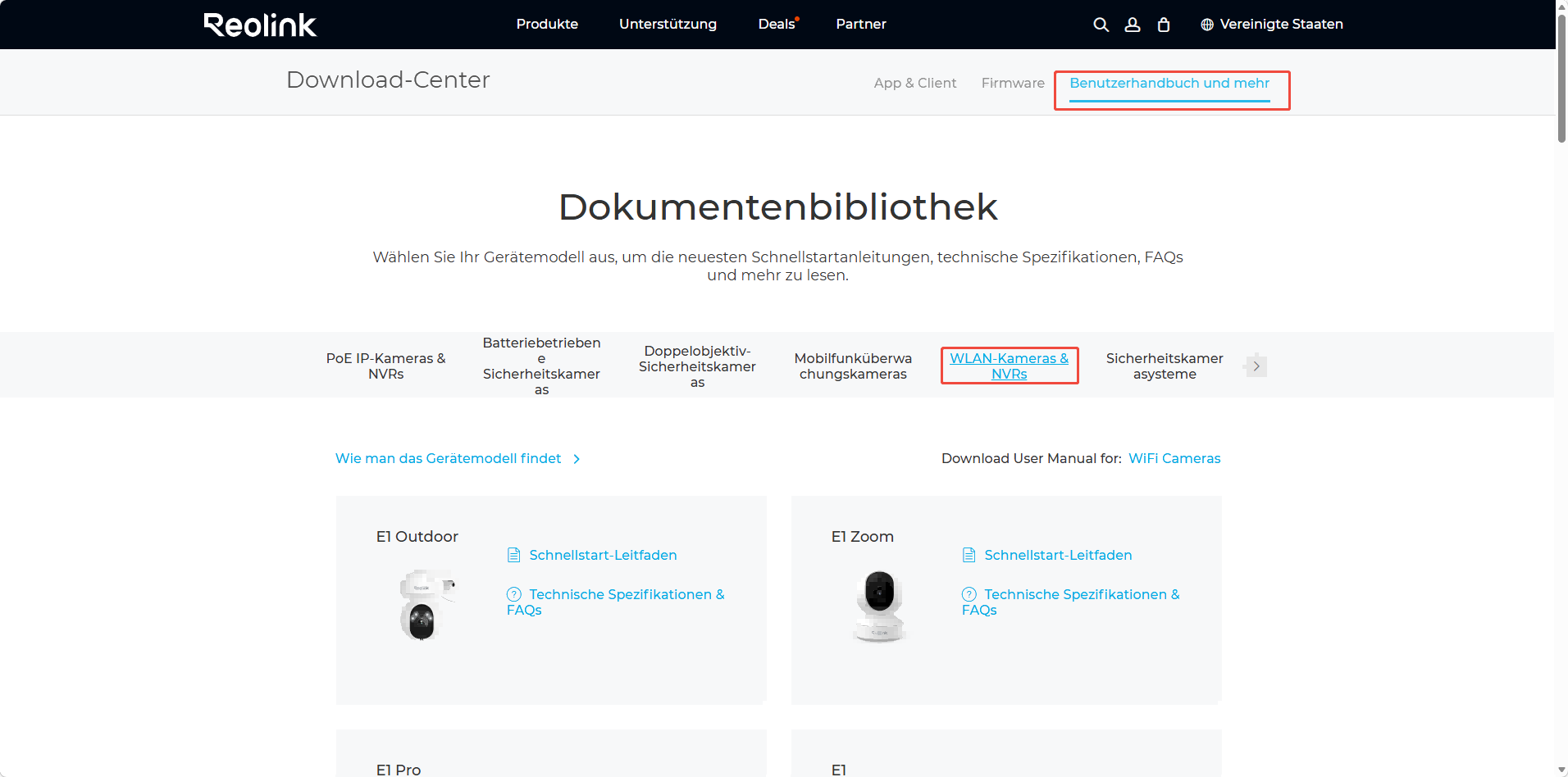Click E1 Outdoor FAQs question-mark icon

(514, 594)
